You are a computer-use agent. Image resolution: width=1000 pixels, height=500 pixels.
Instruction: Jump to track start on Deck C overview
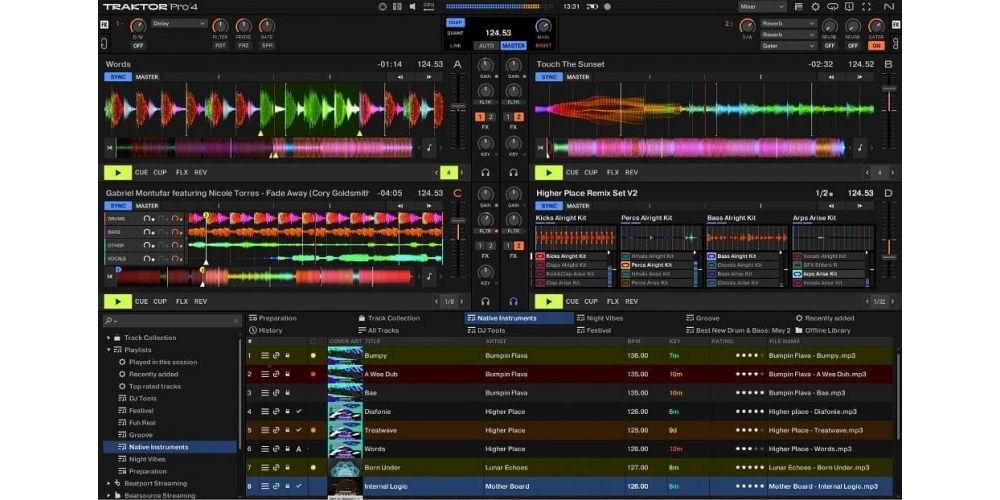[x=110, y=276]
